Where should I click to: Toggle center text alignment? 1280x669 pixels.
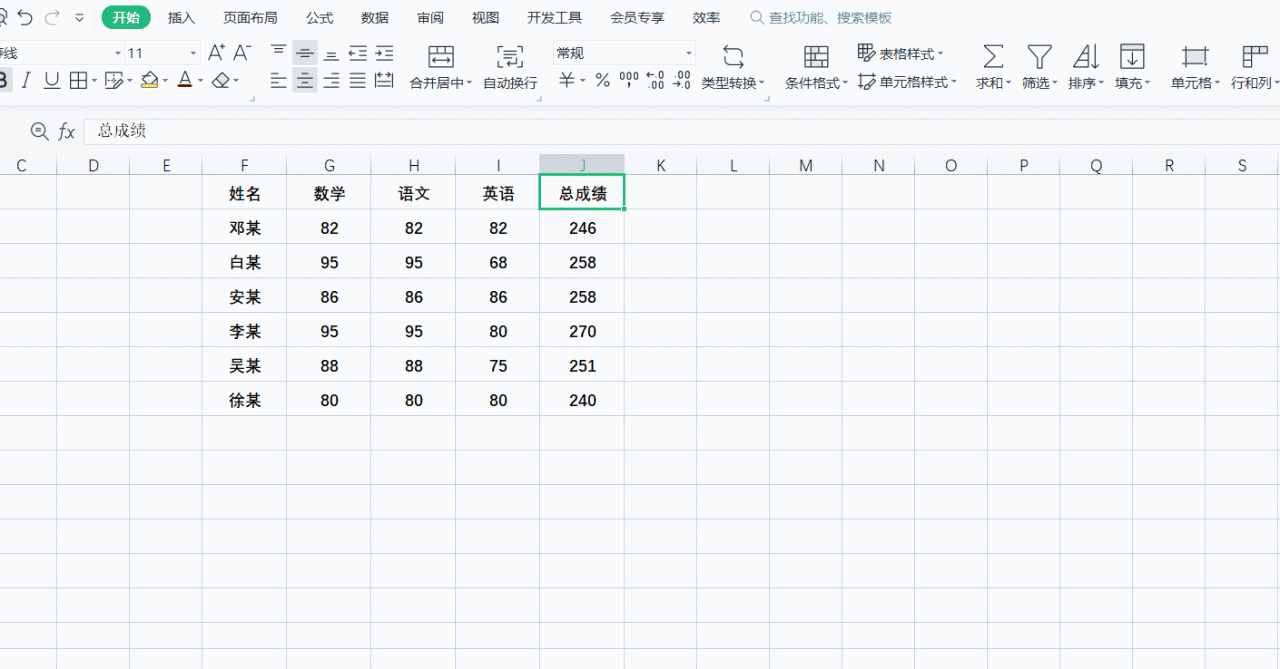click(305, 80)
